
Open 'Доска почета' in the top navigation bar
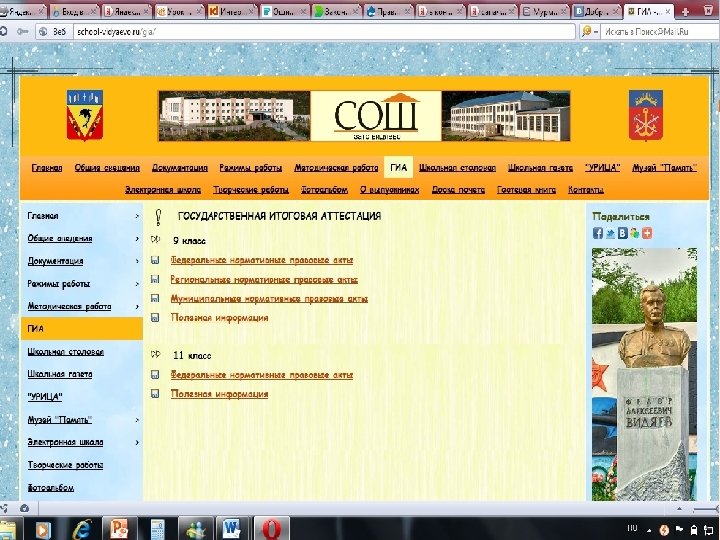pyautogui.click(x=458, y=190)
